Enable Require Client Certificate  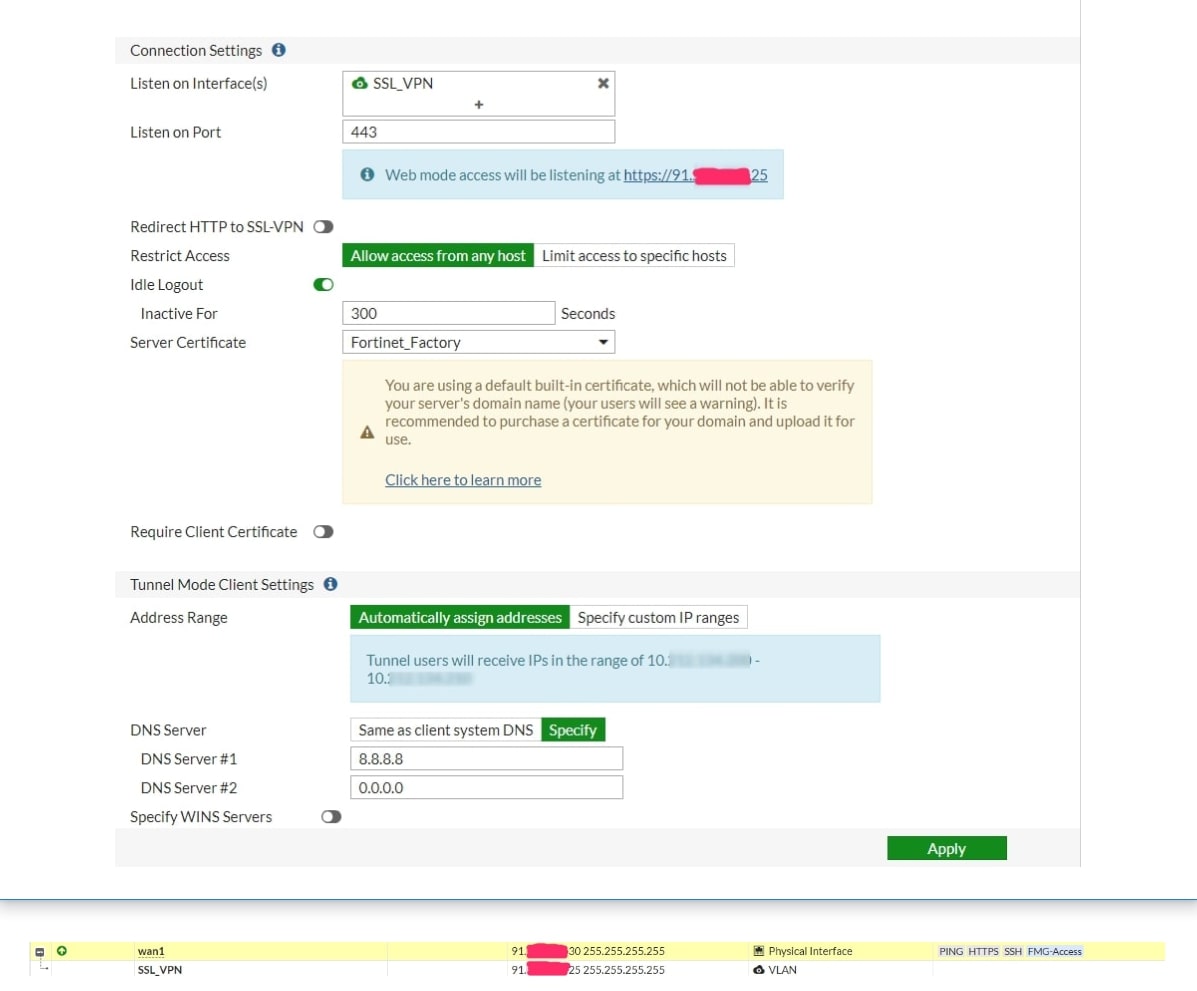(323, 532)
